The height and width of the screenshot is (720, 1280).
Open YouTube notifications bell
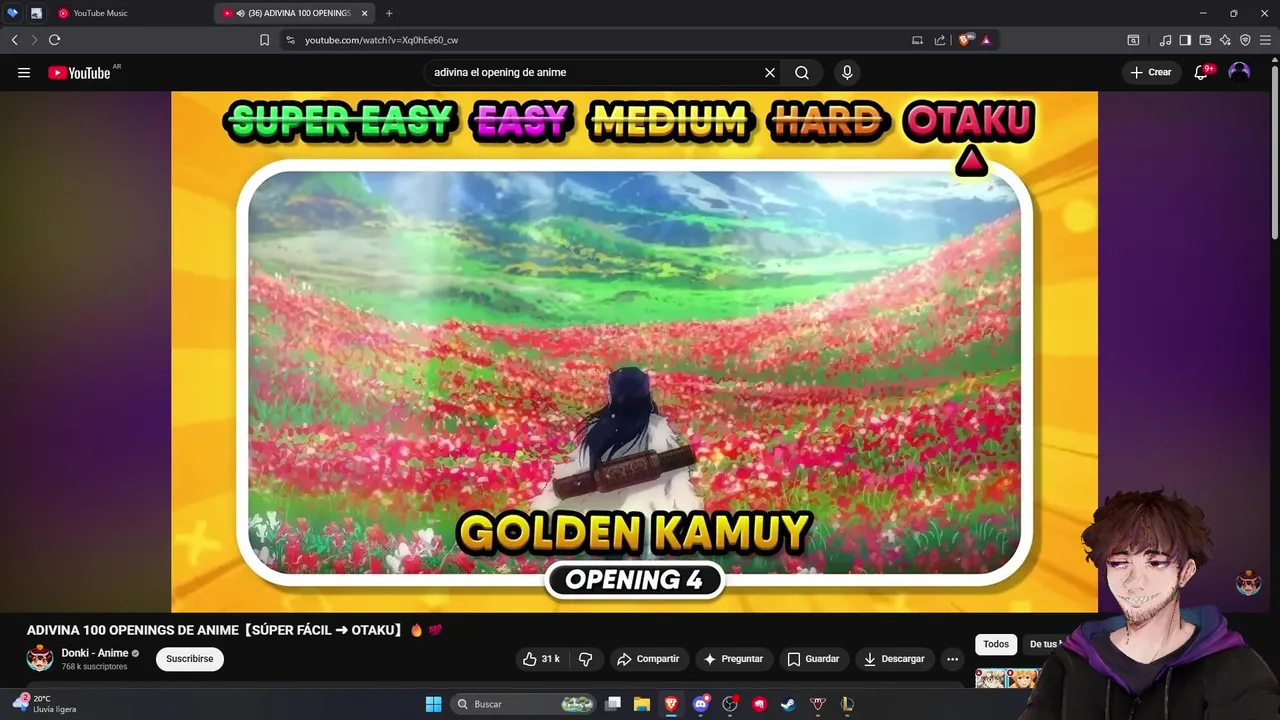[x=1202, y=72]
